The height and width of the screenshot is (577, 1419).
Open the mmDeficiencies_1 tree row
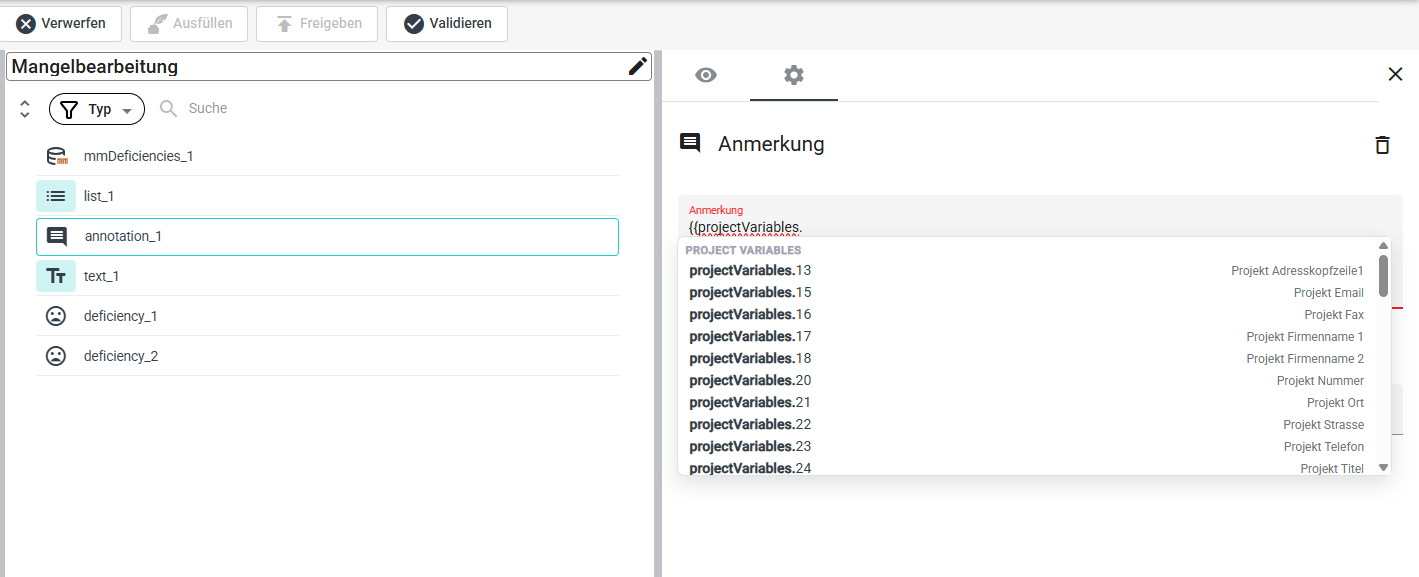point(327,156)
